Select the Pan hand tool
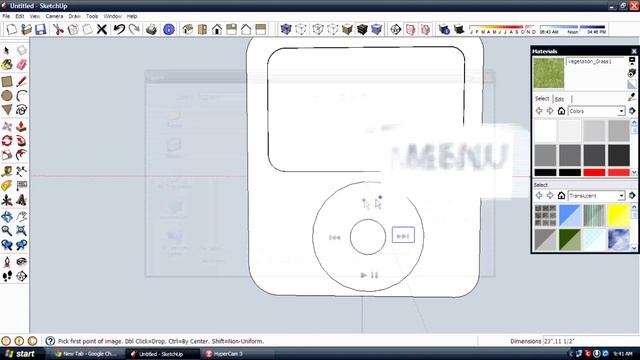Screen dimensions: 640x360 pyautogui.click(x=22, y=216)
